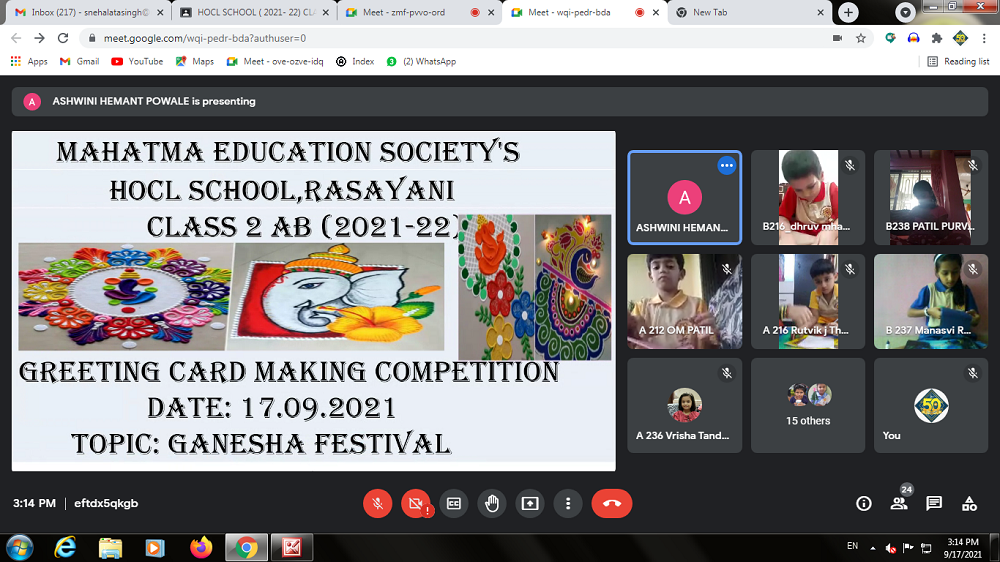Viewport: 1000px width, 562px height.
Task: Click the '15 others' participant tile
Action: click(x=808, y=406)
